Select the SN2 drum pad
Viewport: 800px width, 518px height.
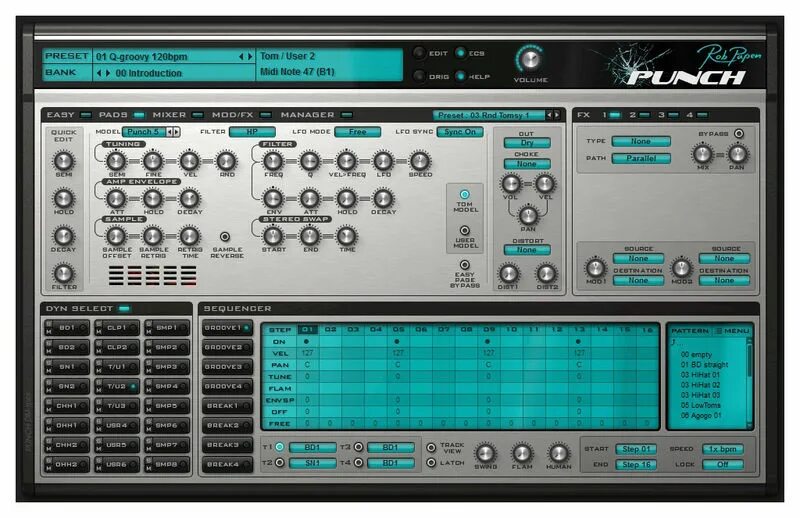pyautogui.click(x=67, y=386)
